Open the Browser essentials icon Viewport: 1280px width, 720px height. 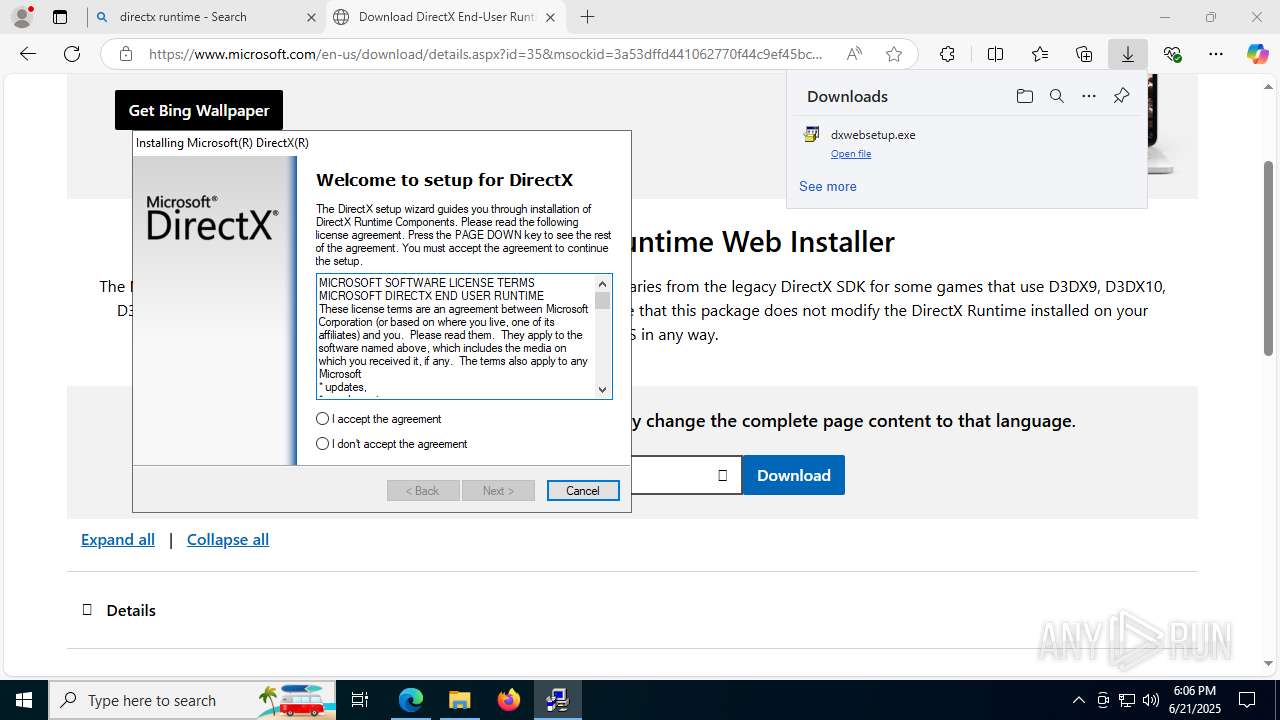tap(1172, 54)
